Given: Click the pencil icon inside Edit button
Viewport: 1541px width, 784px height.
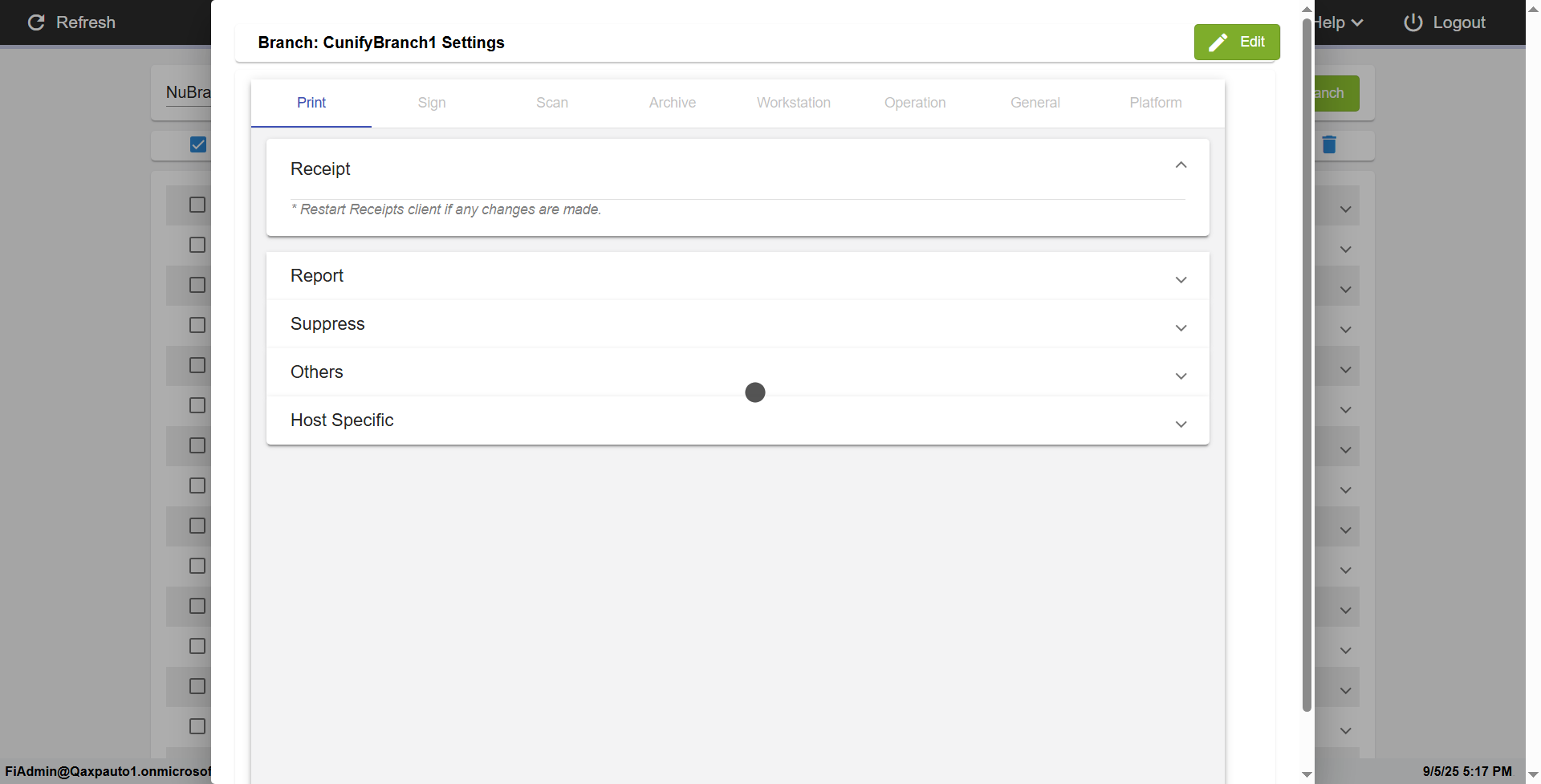Looking at the screenshot, I should tap(1218, 43).
